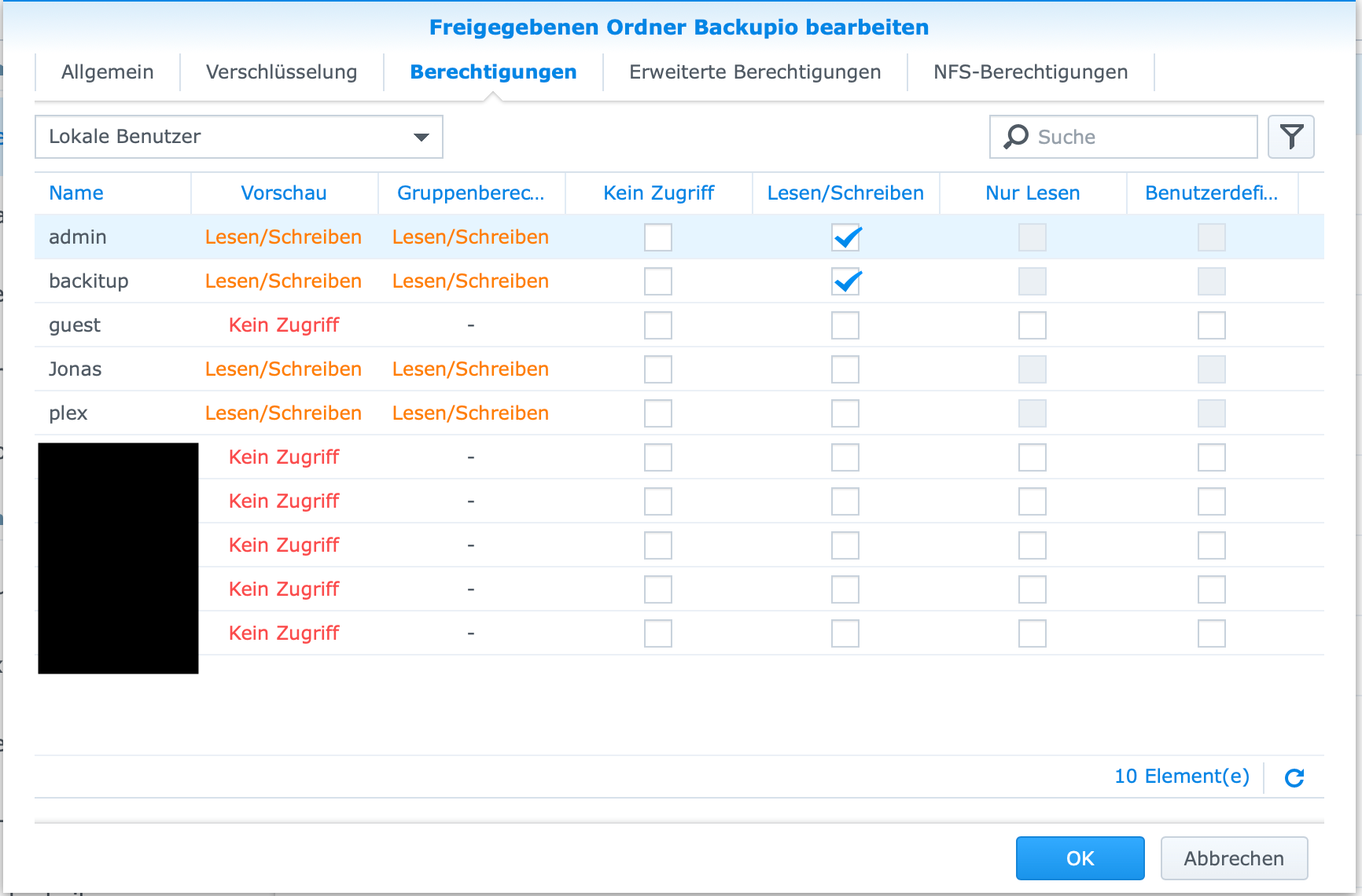Image resolution: width=1362 pixels, height=896 pixels.
Task: Click the Abbrechen button
Action: [x=1233, y=858]
